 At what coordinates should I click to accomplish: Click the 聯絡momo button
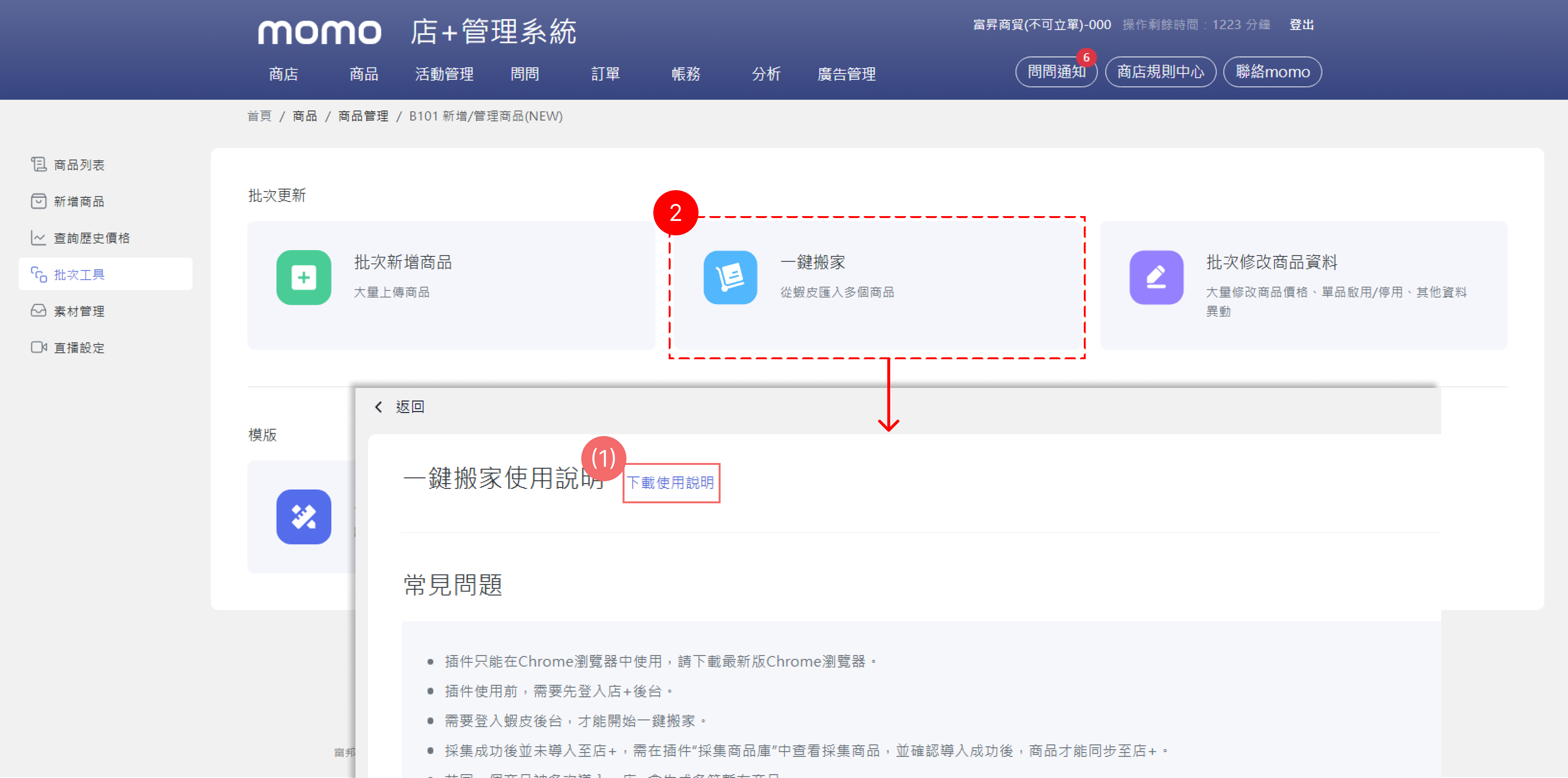click(1273, 72)
